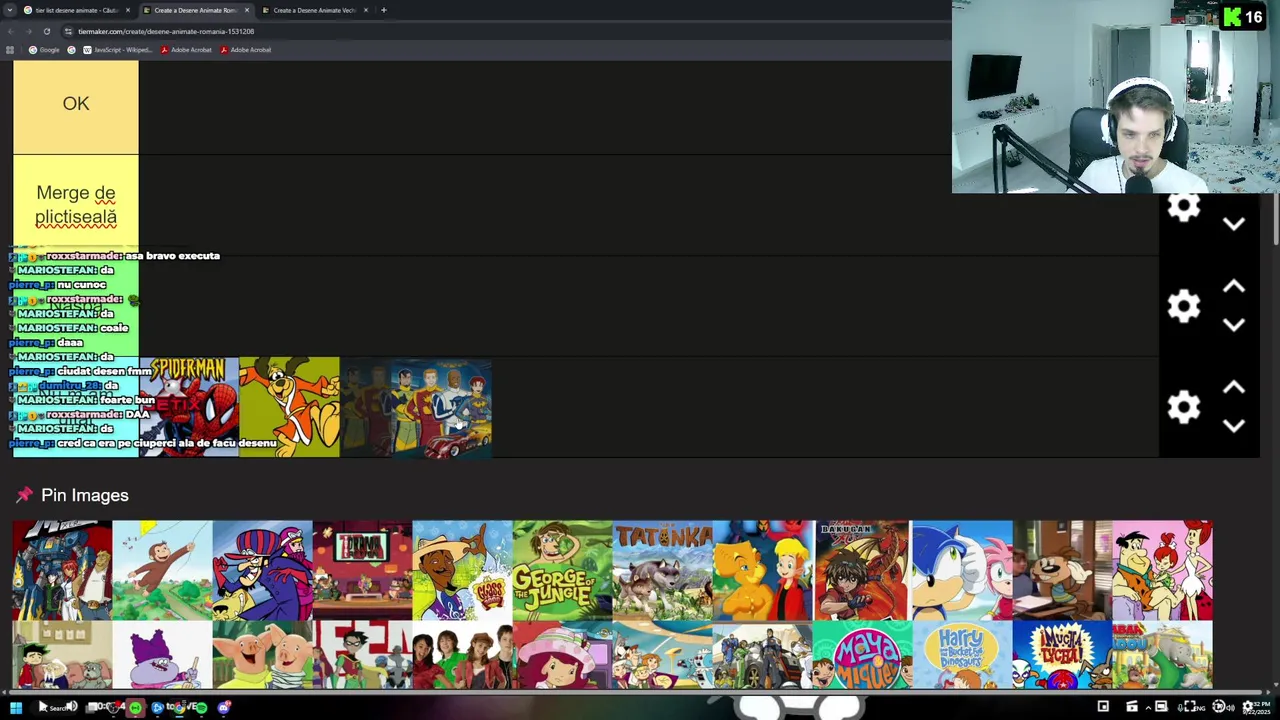Pick the Robin Teen Titans image
This screenshot has width=1280, height=720.
tap(362, 655)
